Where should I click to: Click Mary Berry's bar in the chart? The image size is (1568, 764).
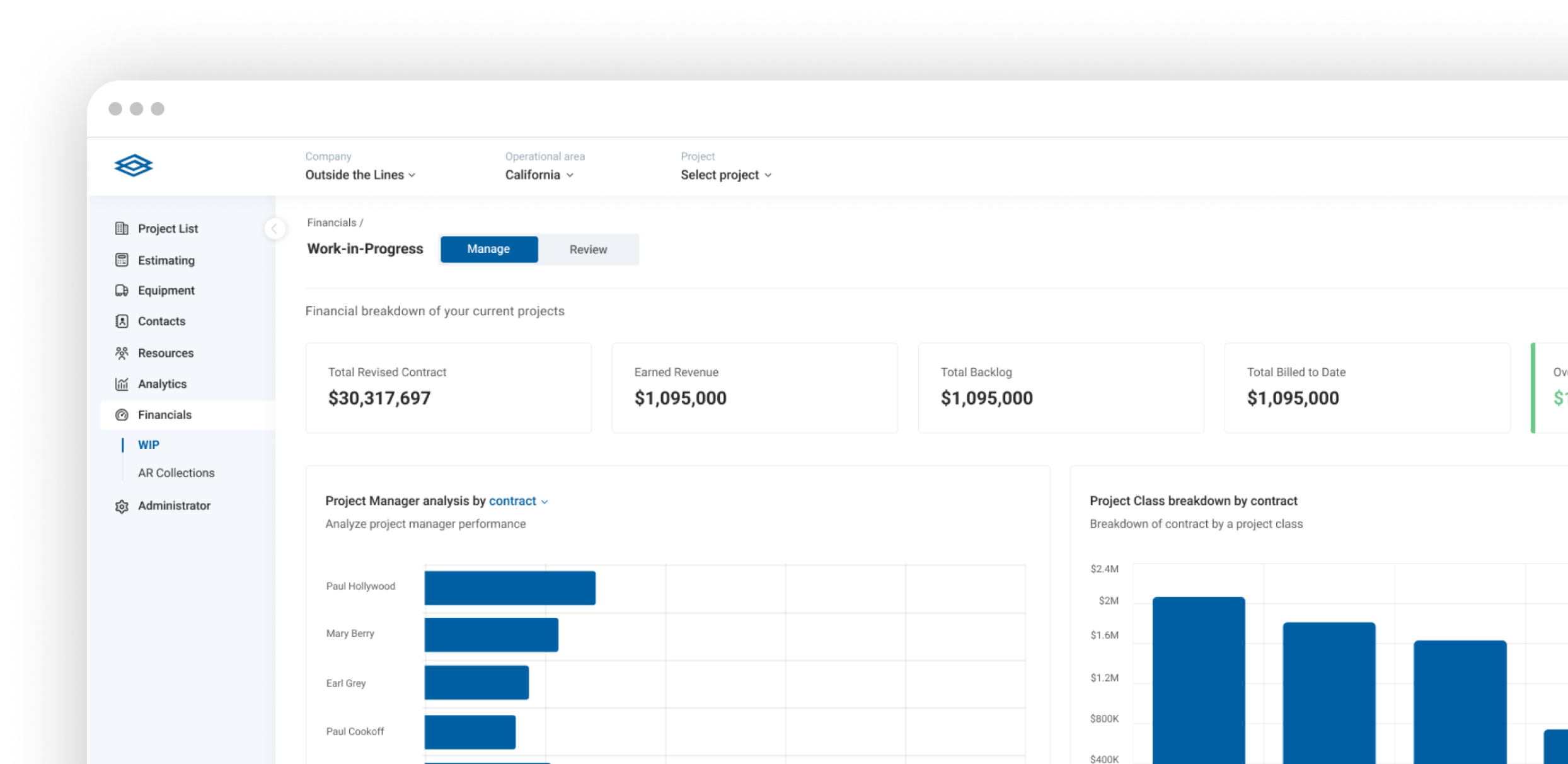(492, 635)
